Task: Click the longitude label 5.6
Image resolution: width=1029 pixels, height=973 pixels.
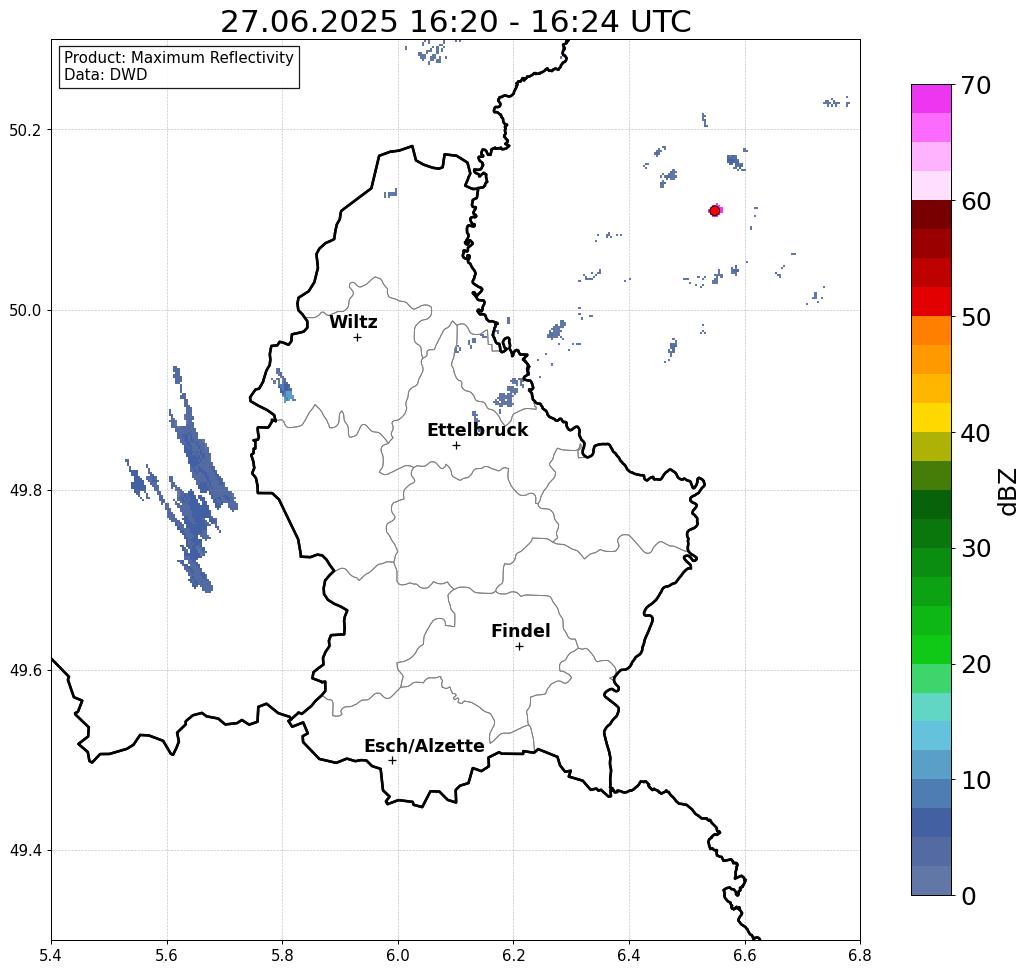Action: [x=167, y=956]
